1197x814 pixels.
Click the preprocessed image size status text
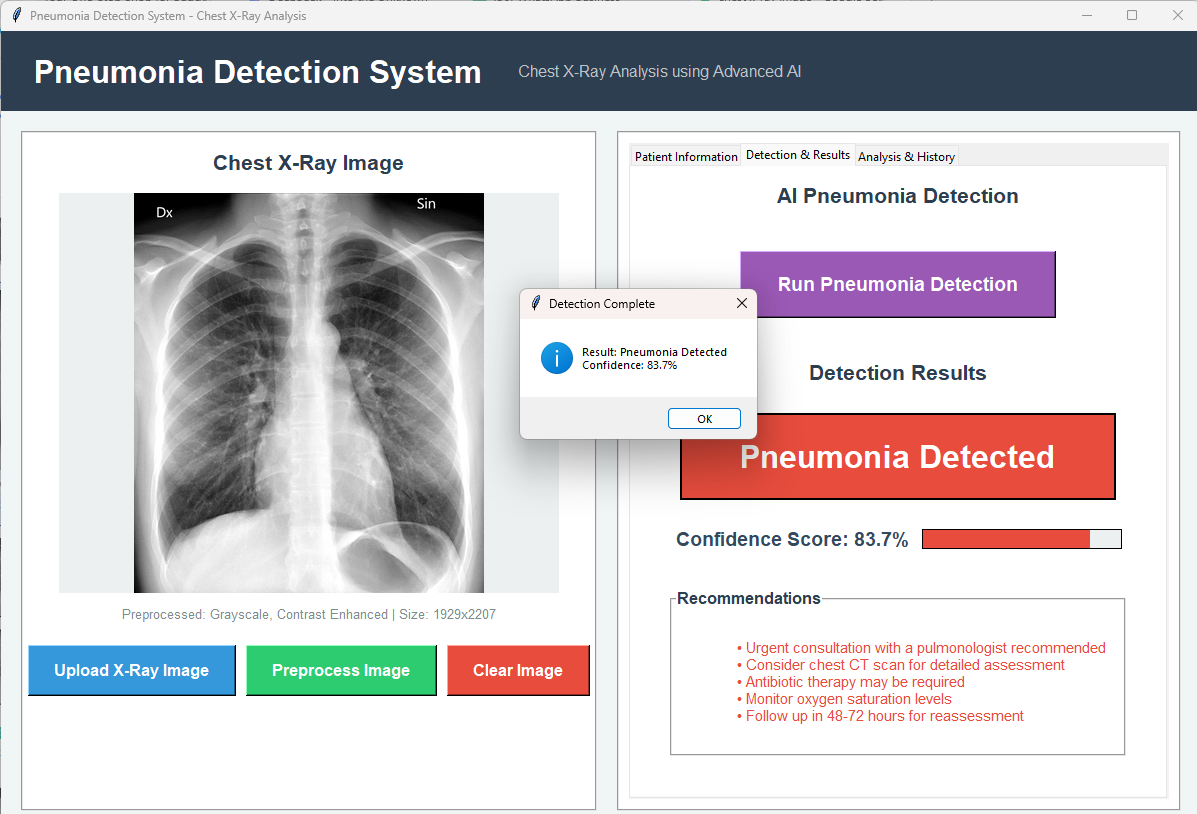click(x=308, y=614)
